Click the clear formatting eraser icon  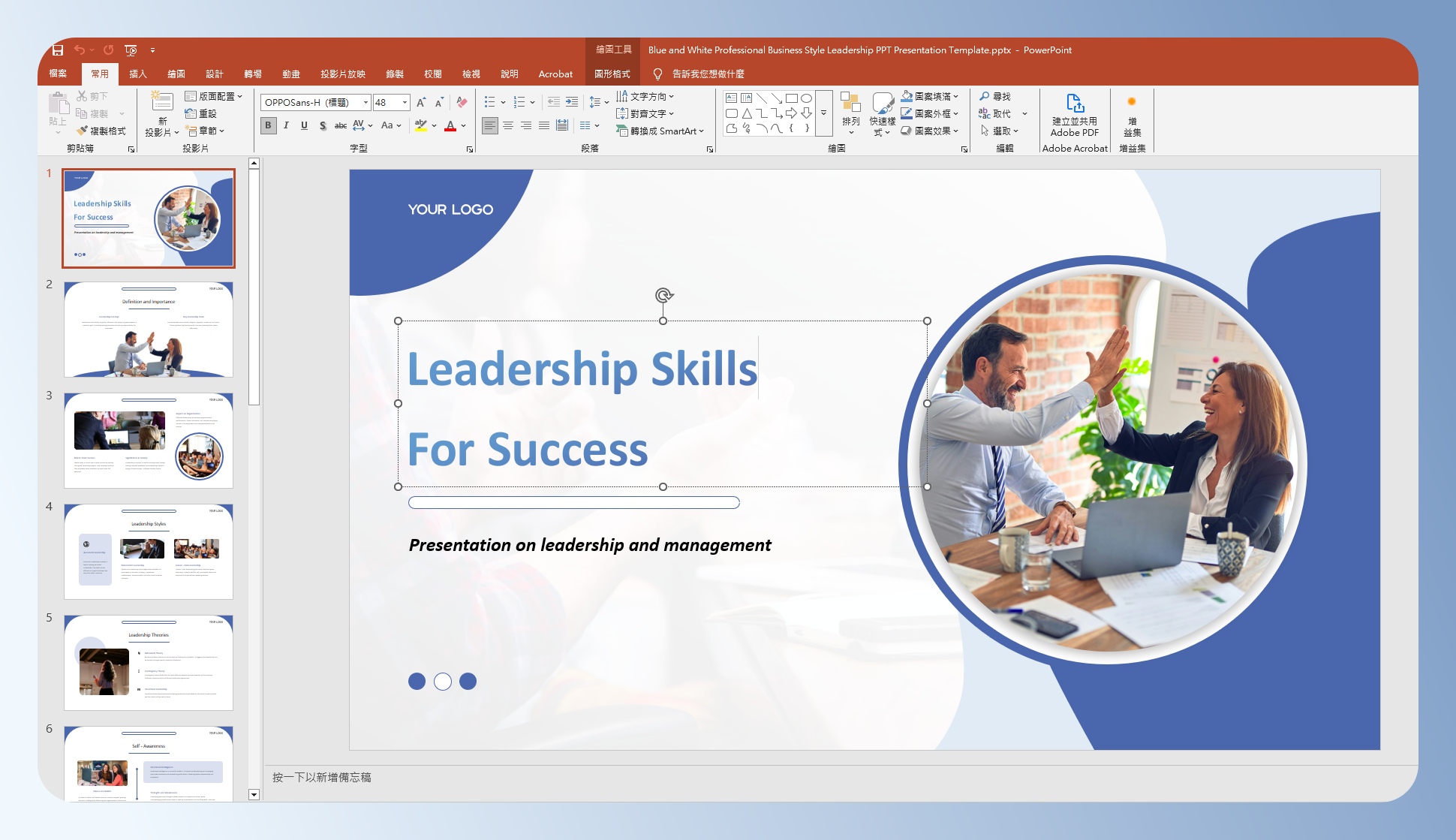462,102
